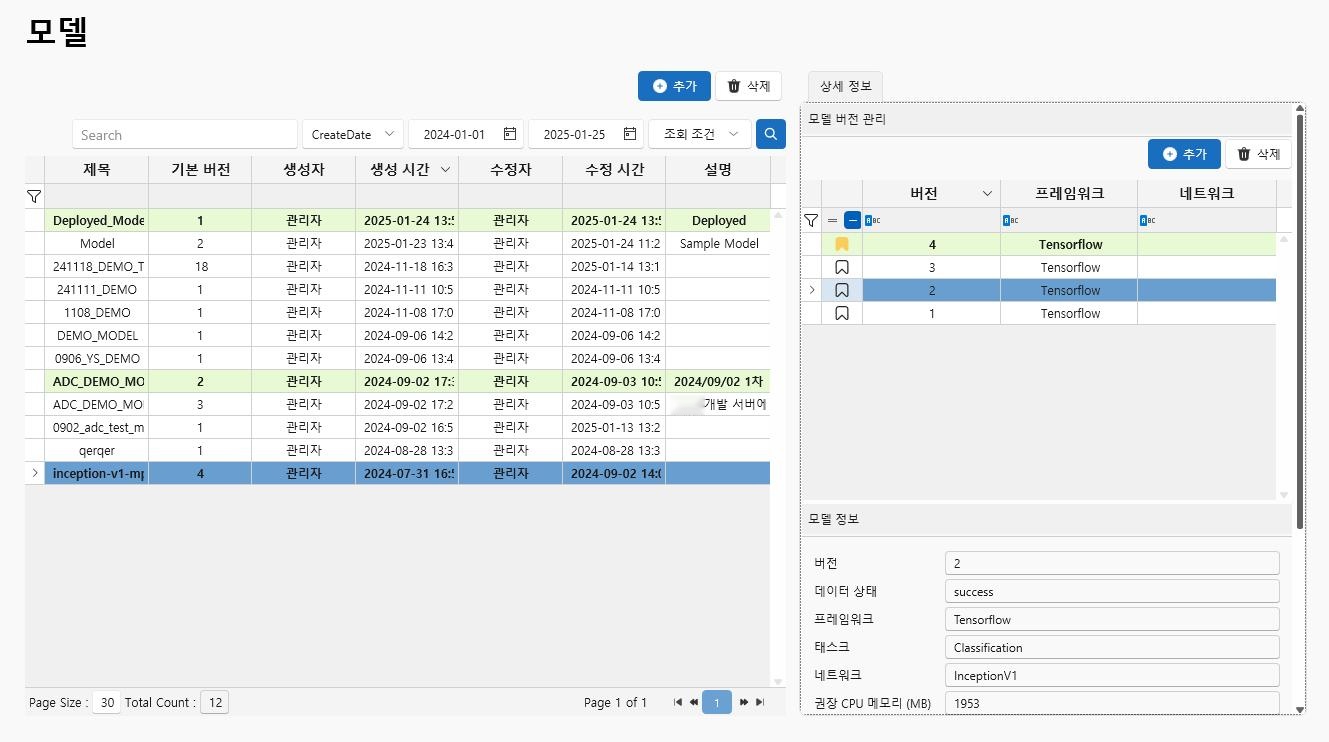This screenshot has width=1329, height=742.
Task: Click the 추가 button above the model list
Action: 674,86
